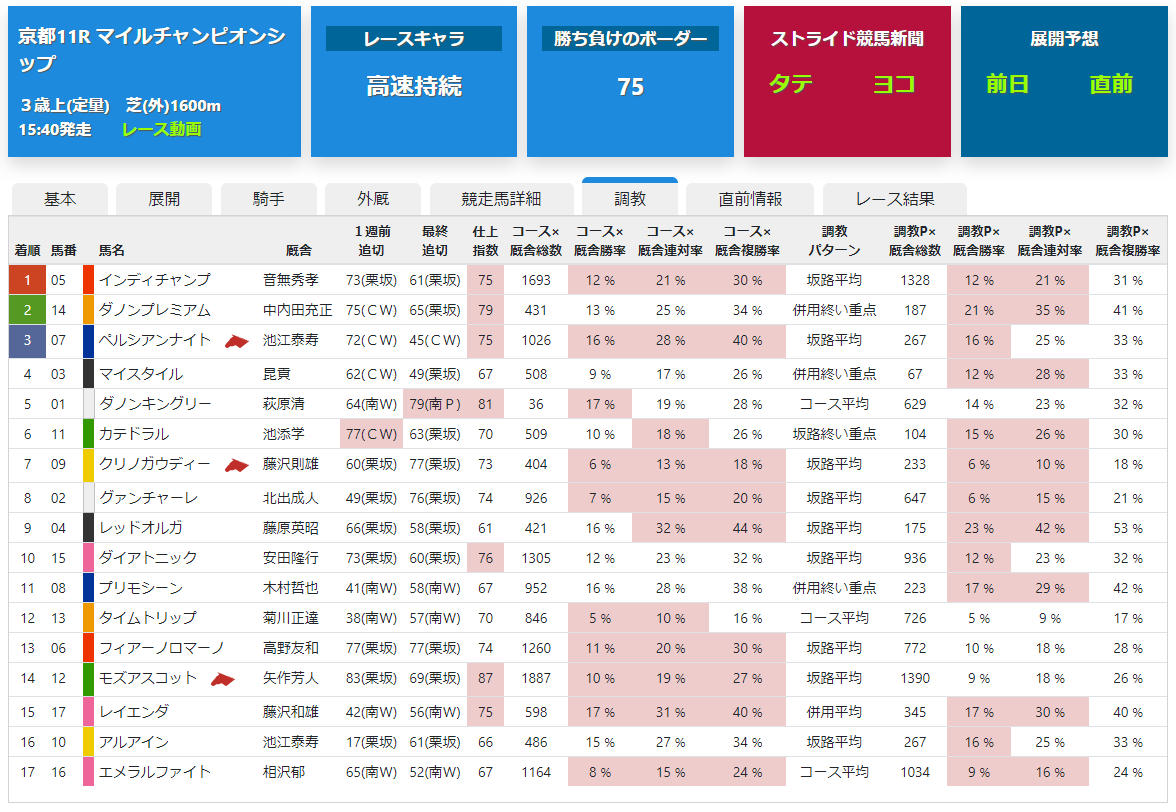This screenshot has height=812, width=1176.
Task: Click the 坂路終い重点 pattern for カテドラル
Action: pyautogui.click(x=834, y=433)
